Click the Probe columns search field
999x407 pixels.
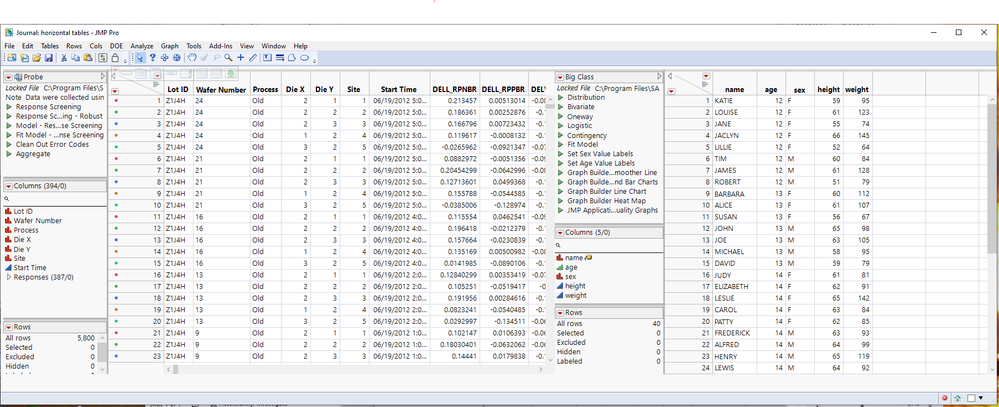point(55,199)
